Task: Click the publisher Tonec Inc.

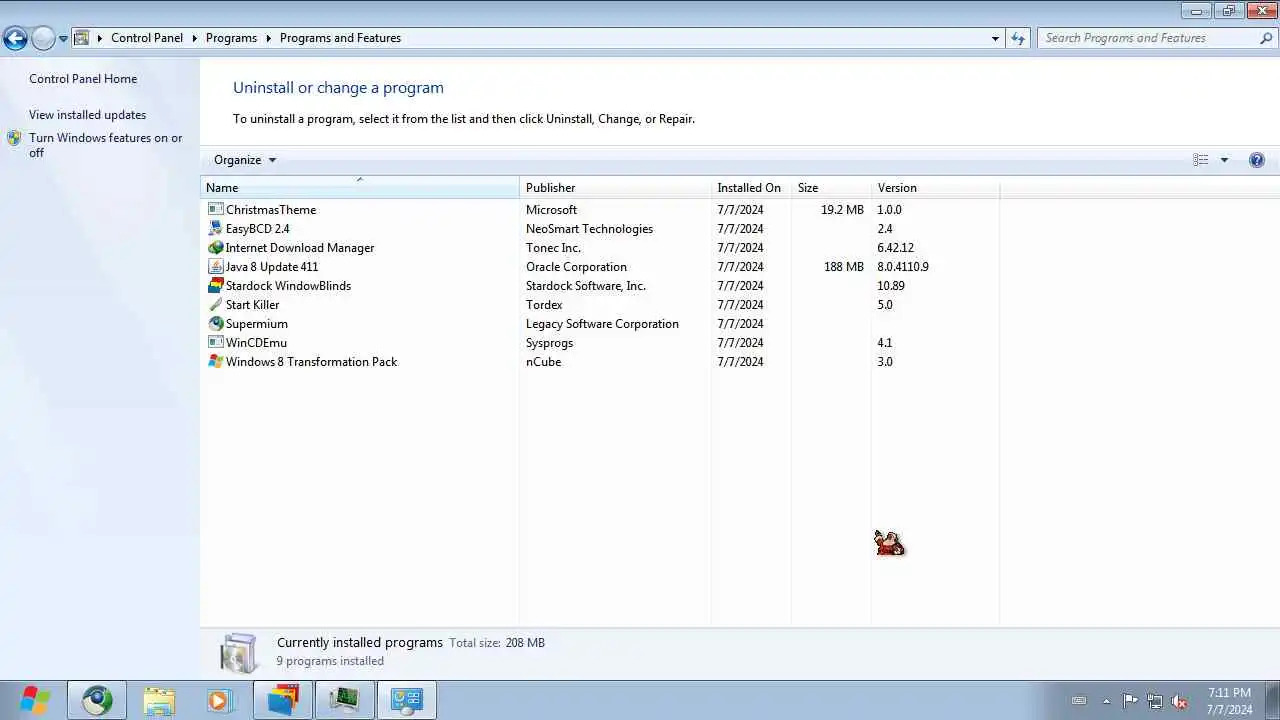Action: pos(553,248)
